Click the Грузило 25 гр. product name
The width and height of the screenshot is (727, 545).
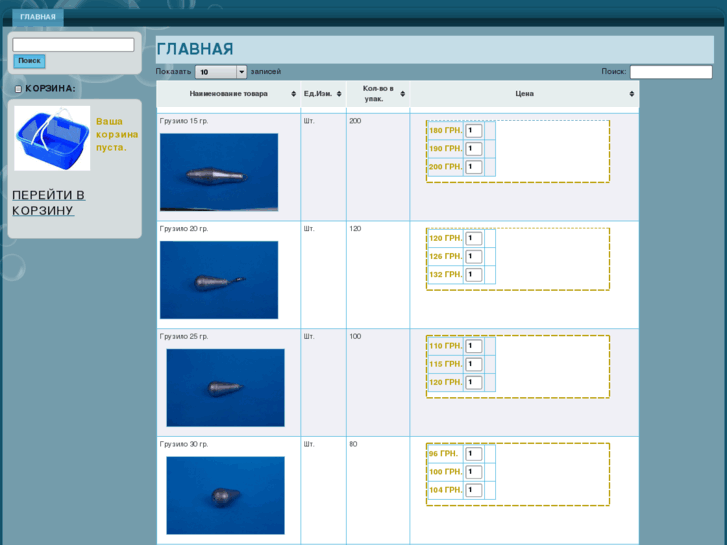click(x=184, y=336)
